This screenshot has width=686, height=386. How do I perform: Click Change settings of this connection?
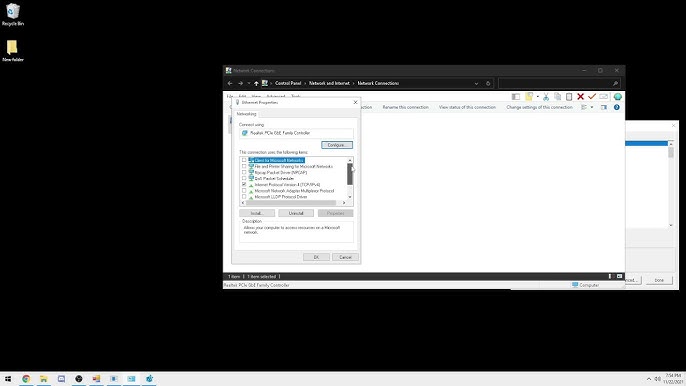pyautogui.click(x=539, y=107)
